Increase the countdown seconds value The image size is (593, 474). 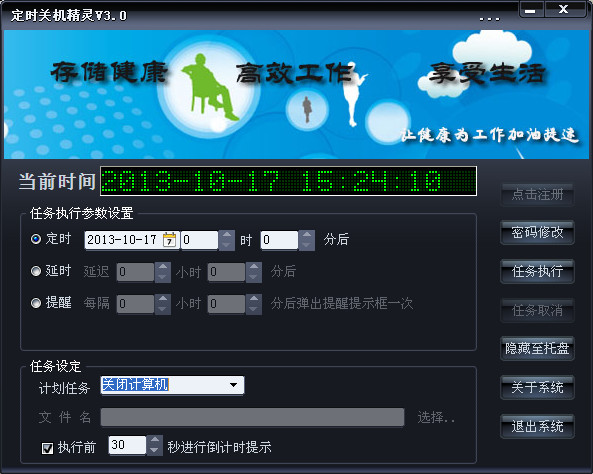[154, 440]
